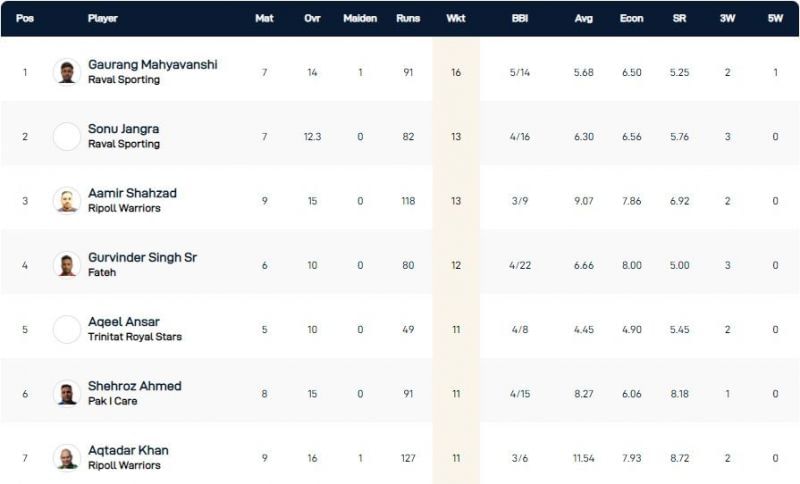
Task: Click the Pak I Care team name
Action: [112, 401]
